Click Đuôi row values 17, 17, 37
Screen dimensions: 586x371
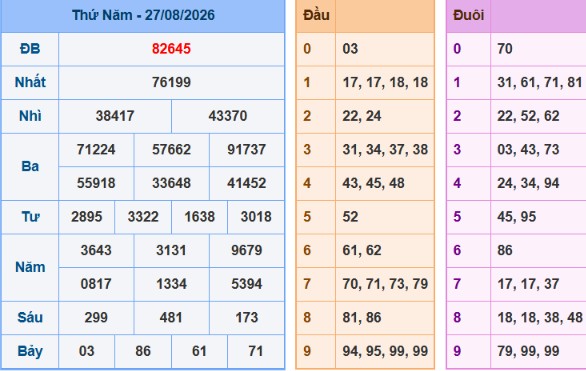[x=528, y=284]
